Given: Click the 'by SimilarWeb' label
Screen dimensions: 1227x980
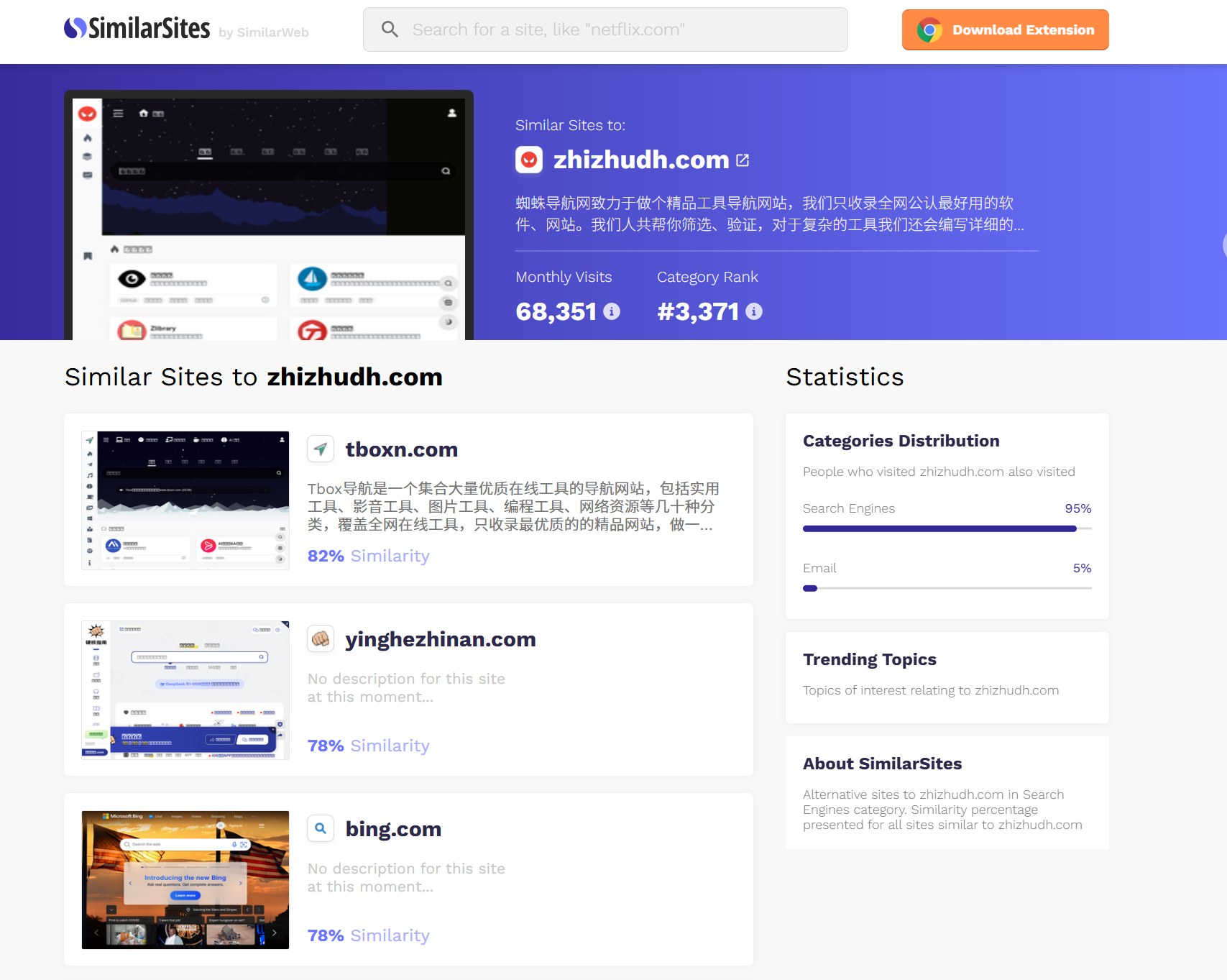Looking at the screenshot, I should click(264, 32).
